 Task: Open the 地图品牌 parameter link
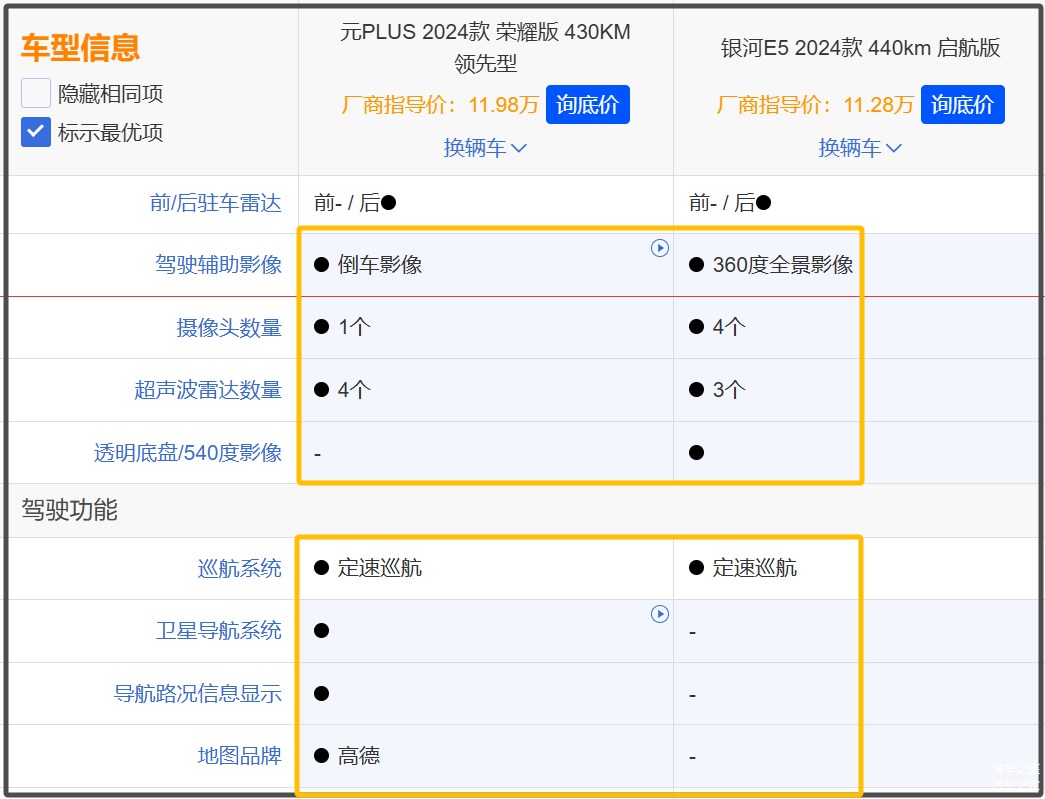tap(239, 756)
